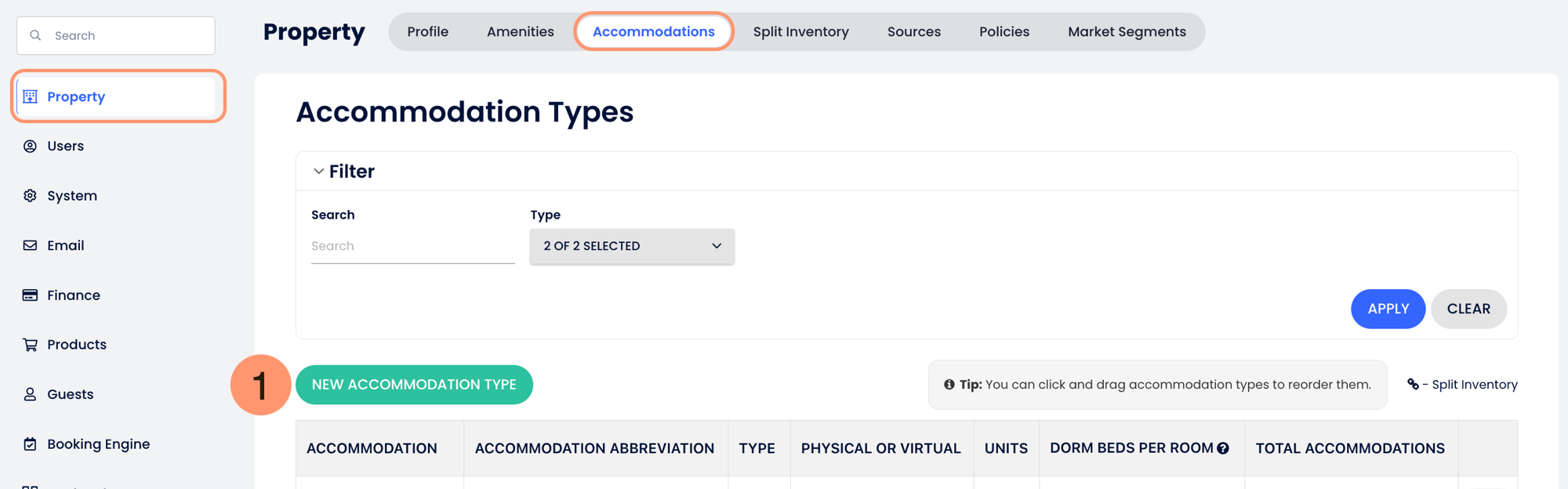The width and height of the screenshot is (1568, 489).
Task: Click the Property building icon in sidebar
Action: [x=30, y=96]
